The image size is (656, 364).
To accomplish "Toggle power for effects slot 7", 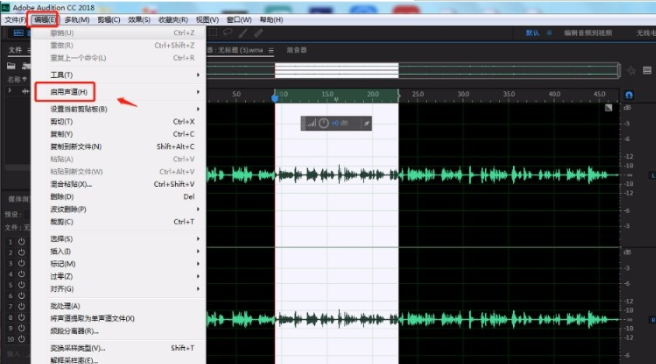I will 21,306.
